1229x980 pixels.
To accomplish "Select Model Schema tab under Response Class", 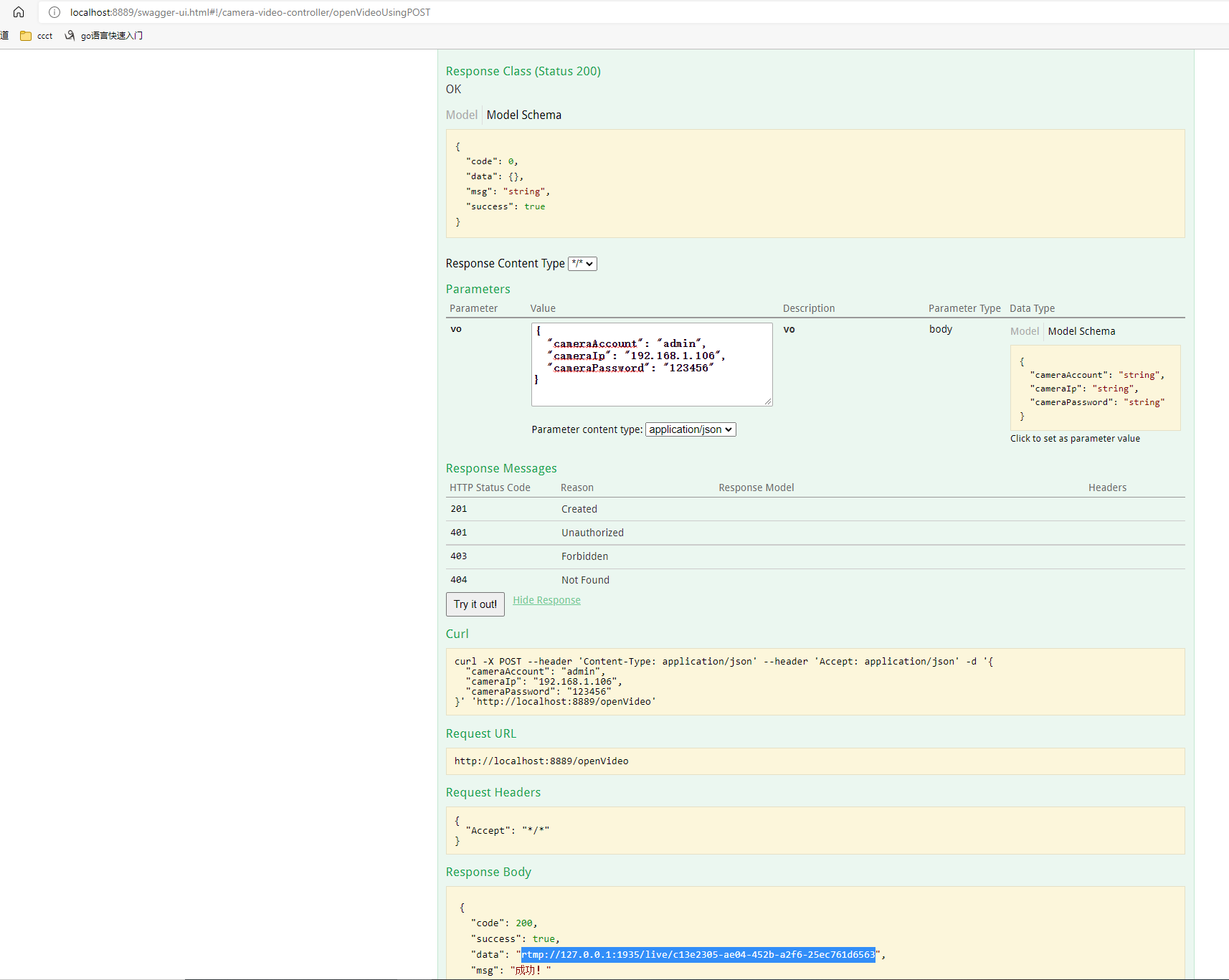I will [524, 115].
